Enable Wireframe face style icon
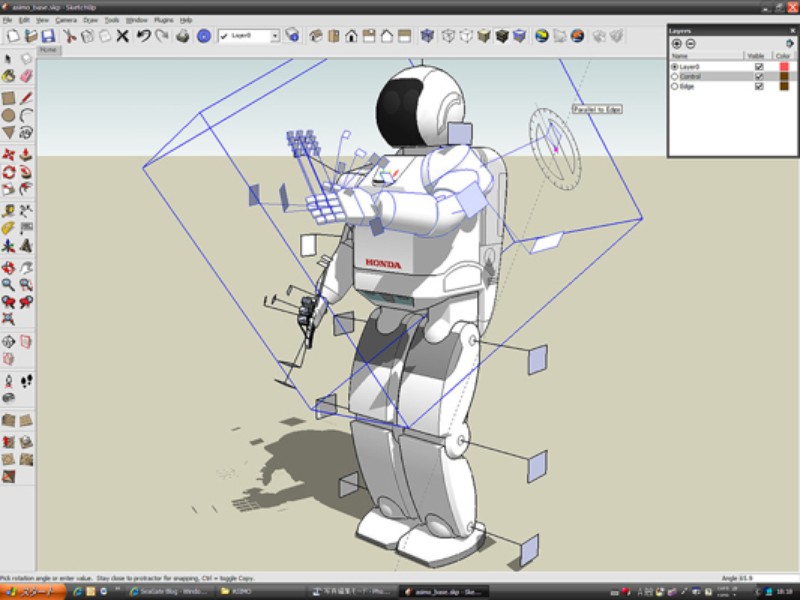Viewport: 800px width, 600px height. tap(448, 36)
